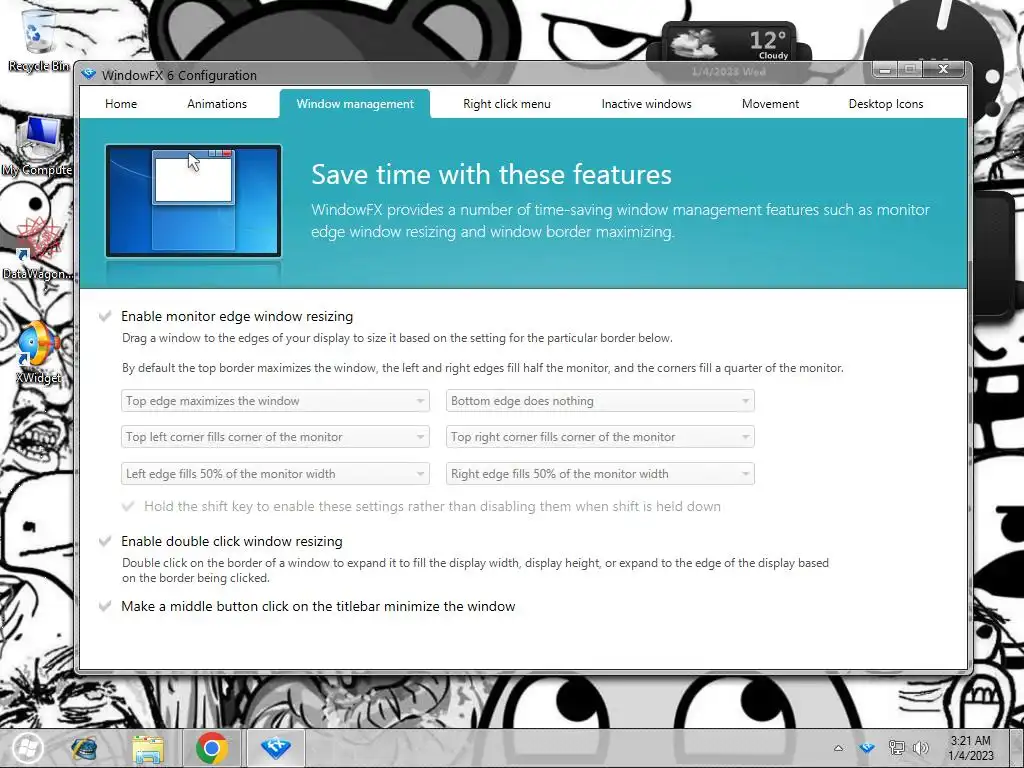The width and height of the screenshot is (1024, 768).
Task: Open the Bottom edge does nothing dropdown
Action: point(600,401)
